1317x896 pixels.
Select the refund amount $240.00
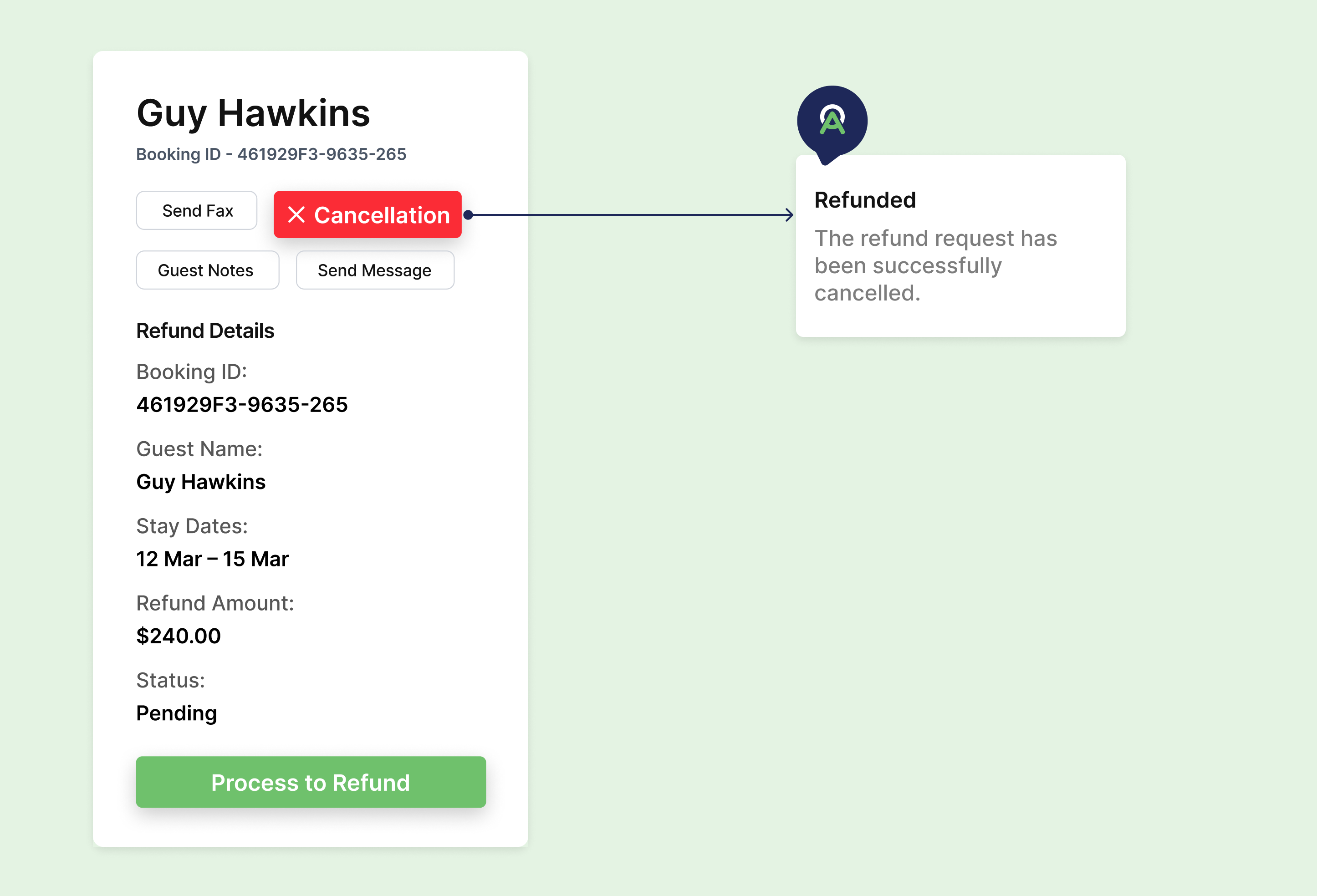pos(179,635)
